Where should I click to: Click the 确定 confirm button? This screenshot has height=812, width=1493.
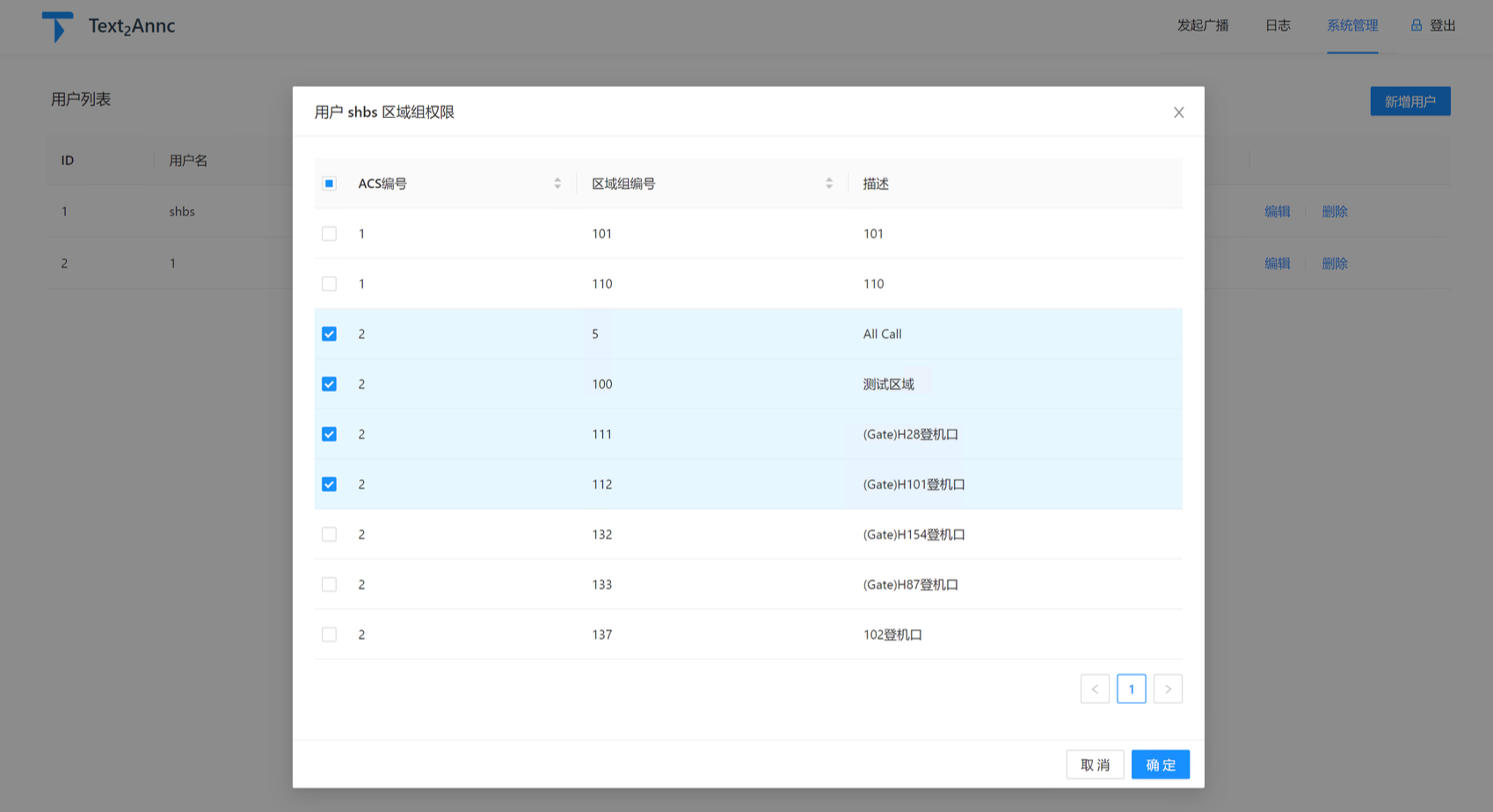pyautogui.click(x=1160, y=765)
